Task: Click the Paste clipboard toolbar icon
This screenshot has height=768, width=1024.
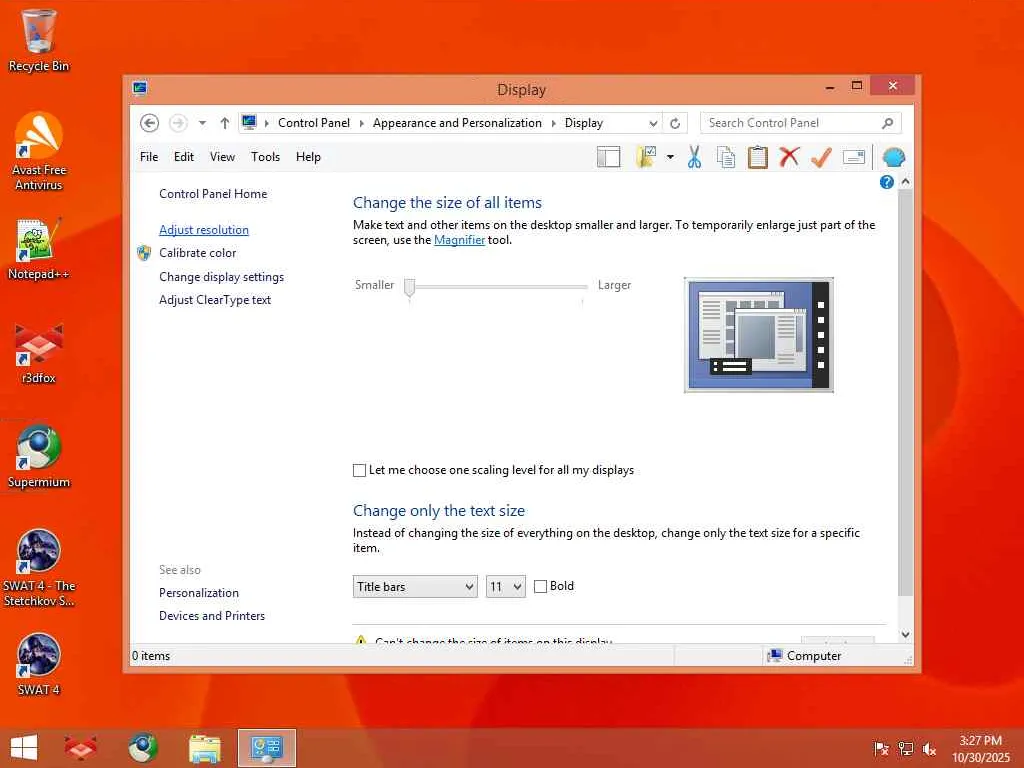Action: point(758,157)
